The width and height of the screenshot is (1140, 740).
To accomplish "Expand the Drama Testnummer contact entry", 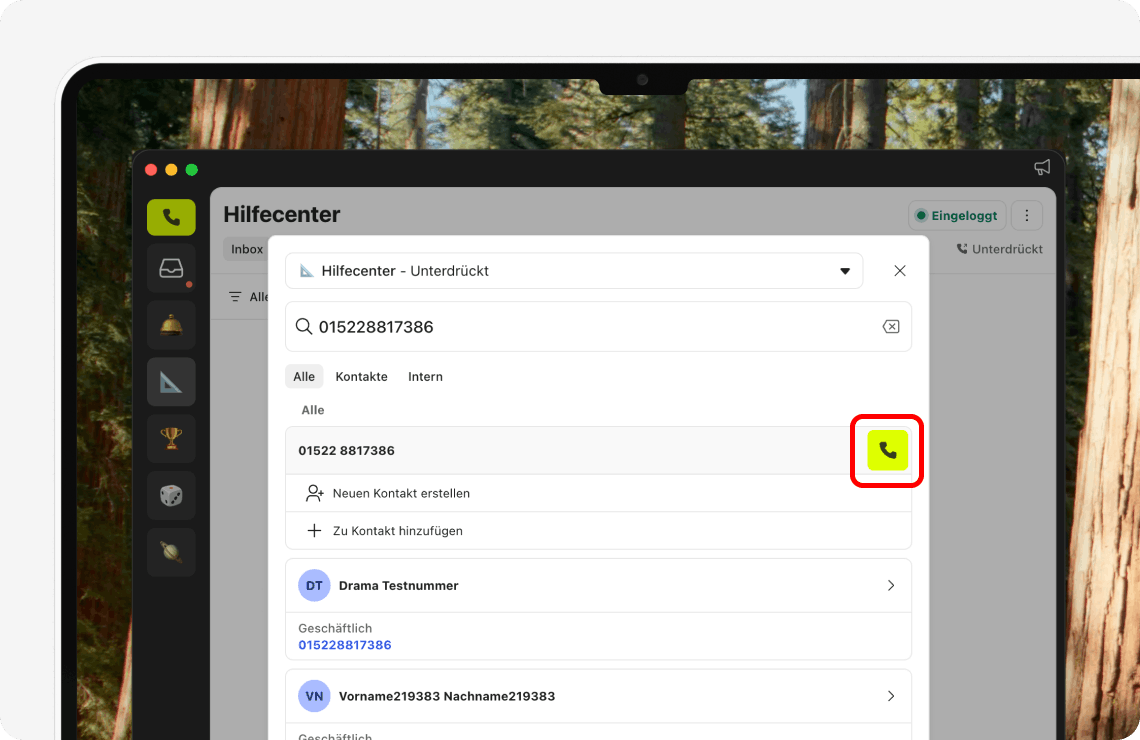I will 890,585.
